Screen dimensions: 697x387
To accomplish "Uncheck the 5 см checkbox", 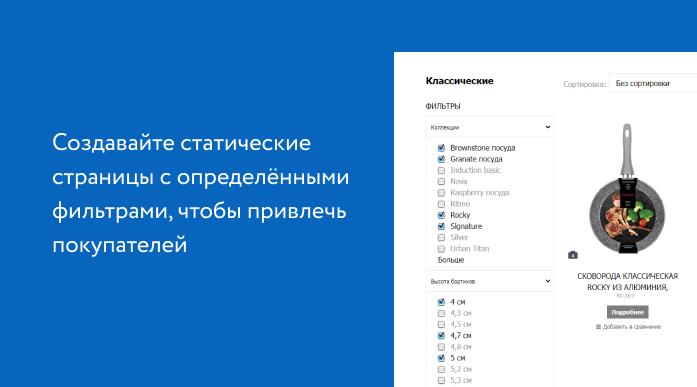I will tap(441, 358).
